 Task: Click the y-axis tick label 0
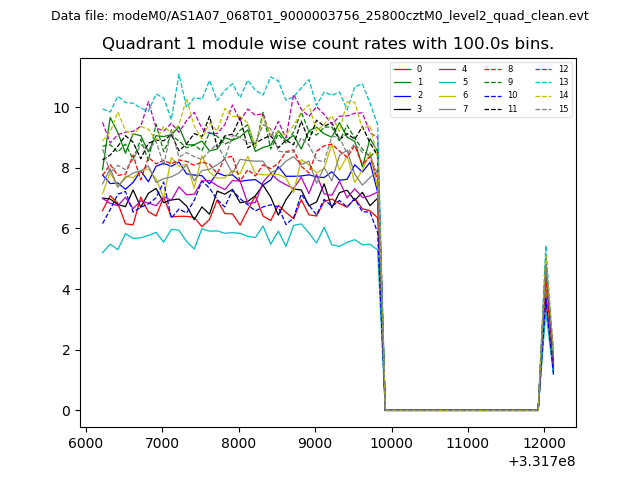coord(66,411)
